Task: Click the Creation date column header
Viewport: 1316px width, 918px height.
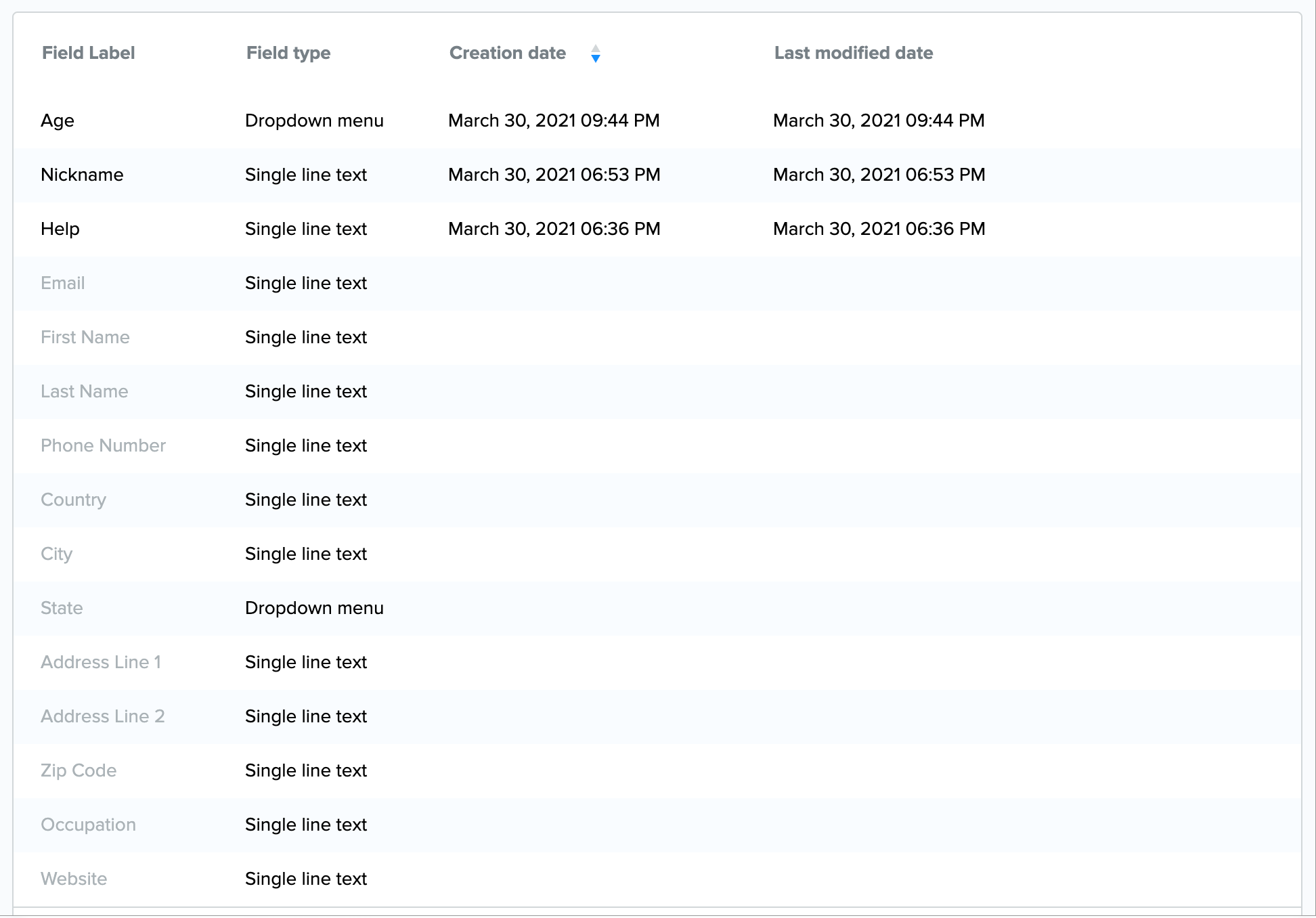Action: coord(507,53)
